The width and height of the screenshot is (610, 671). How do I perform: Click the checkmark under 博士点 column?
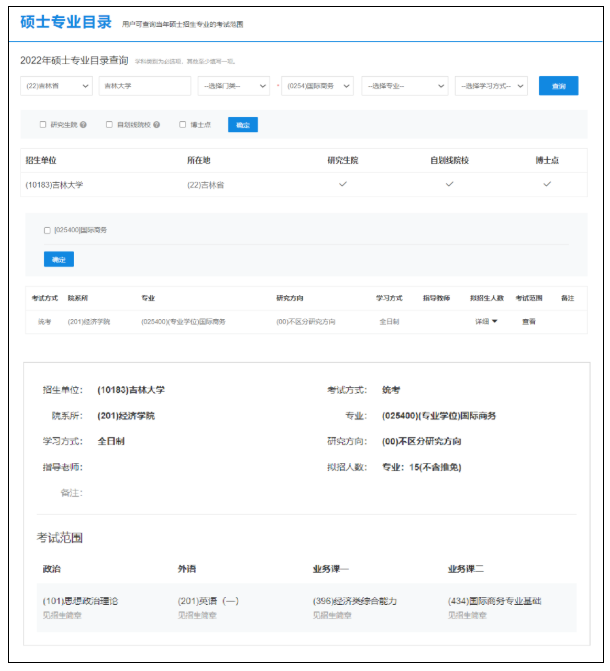(547, 184)
